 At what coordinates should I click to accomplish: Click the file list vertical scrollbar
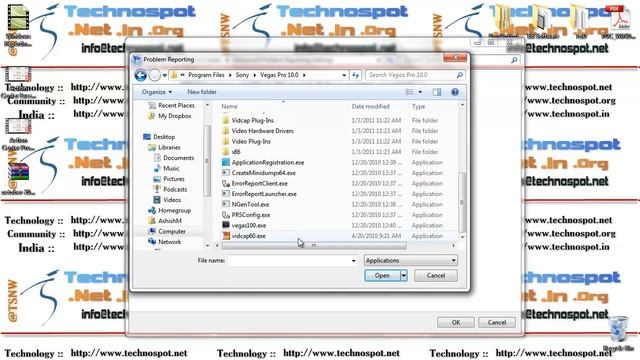click(x=462, y=203)
